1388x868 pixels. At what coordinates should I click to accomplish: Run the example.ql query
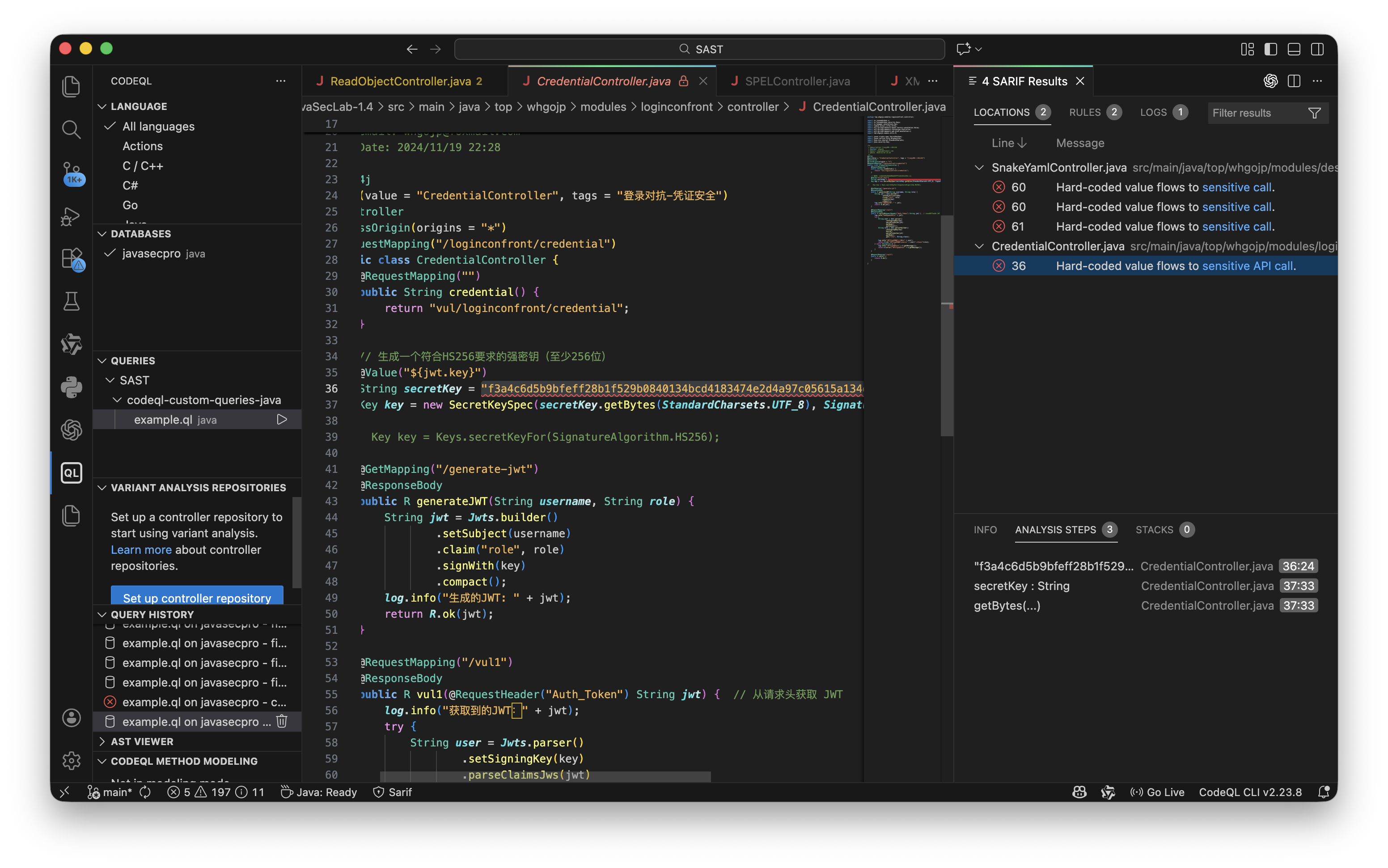(282, 420)
